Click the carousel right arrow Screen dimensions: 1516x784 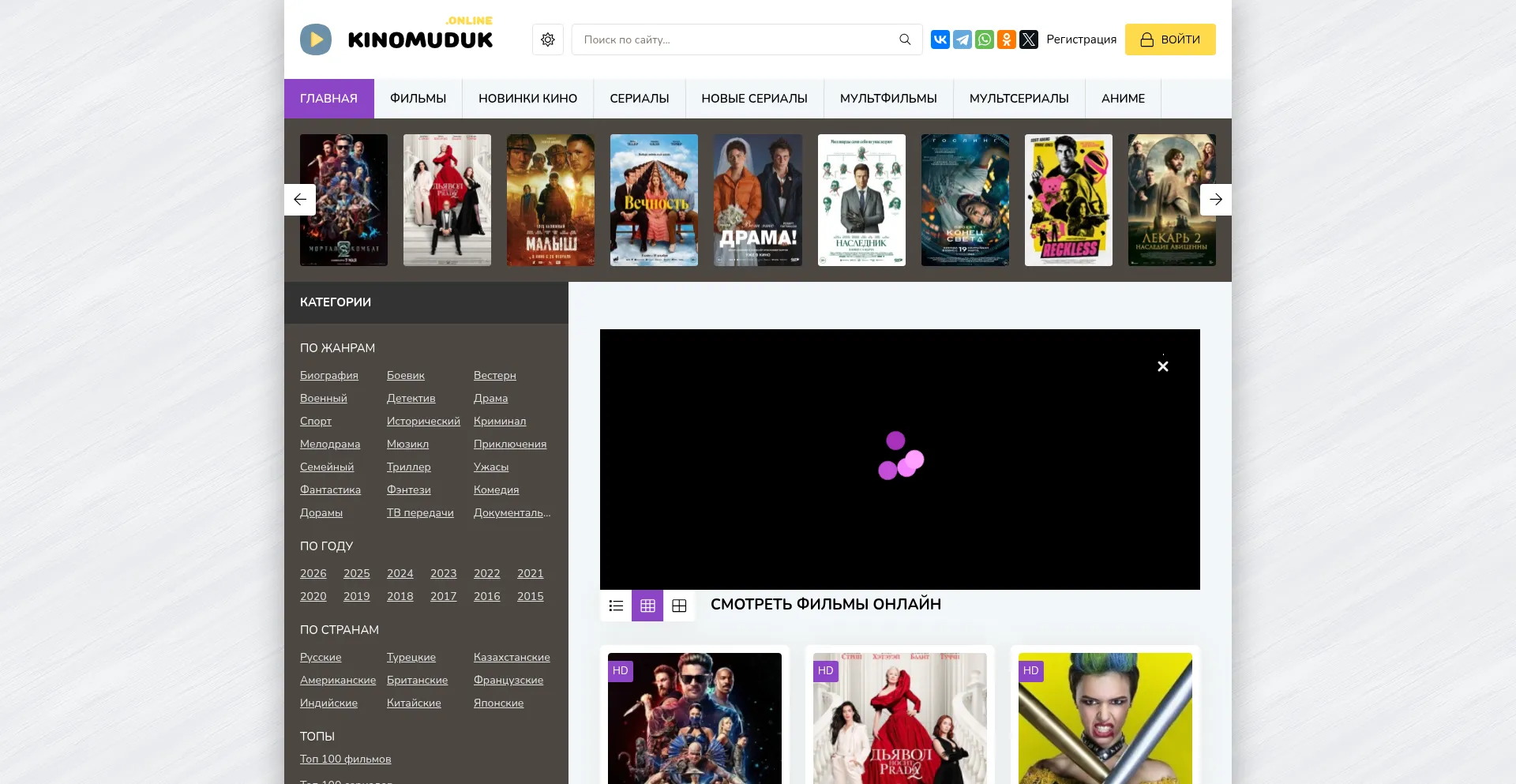(1216, 200)
